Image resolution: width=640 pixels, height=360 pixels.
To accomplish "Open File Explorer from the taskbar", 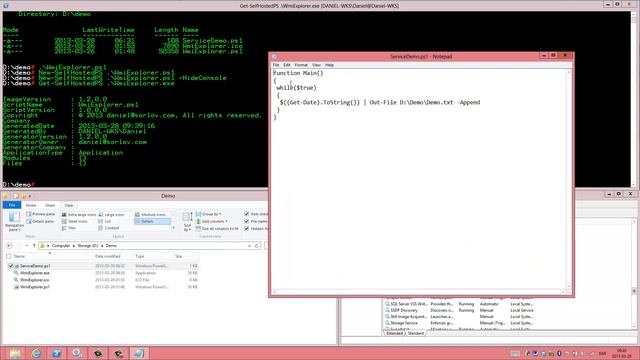I will [16, 353].
